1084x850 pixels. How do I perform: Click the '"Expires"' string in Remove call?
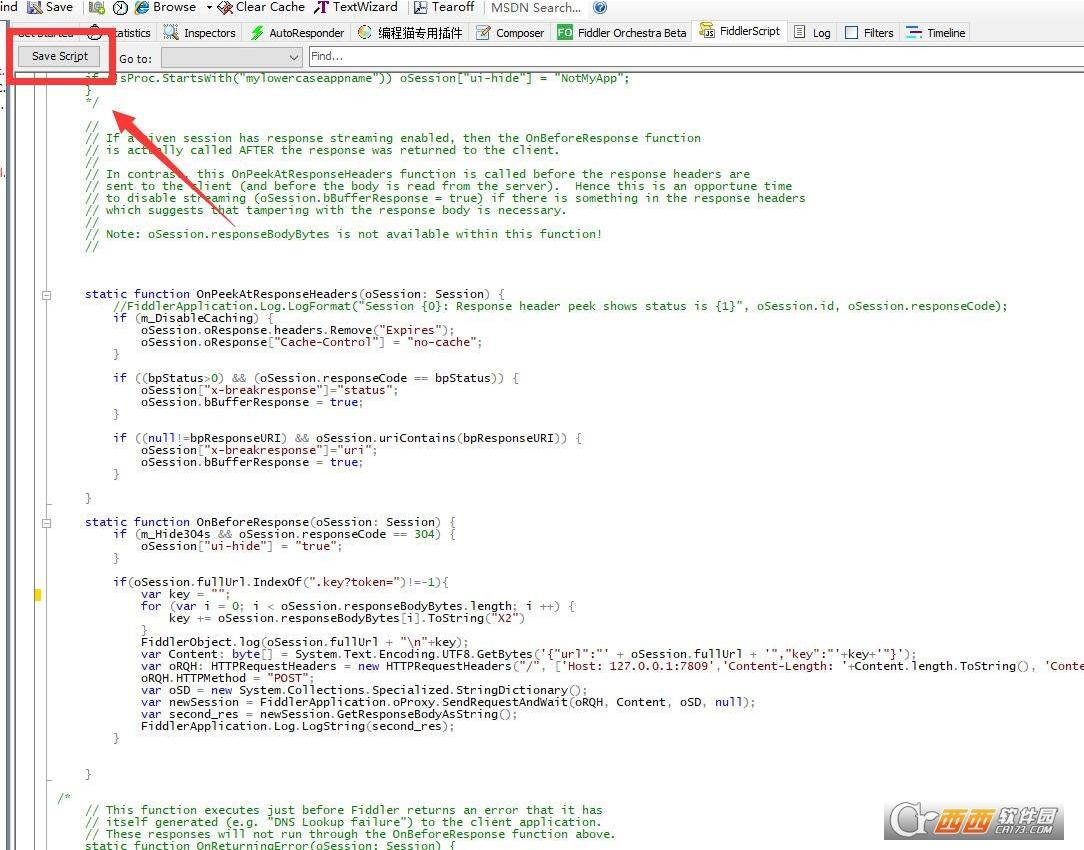(x=410, y=330)
